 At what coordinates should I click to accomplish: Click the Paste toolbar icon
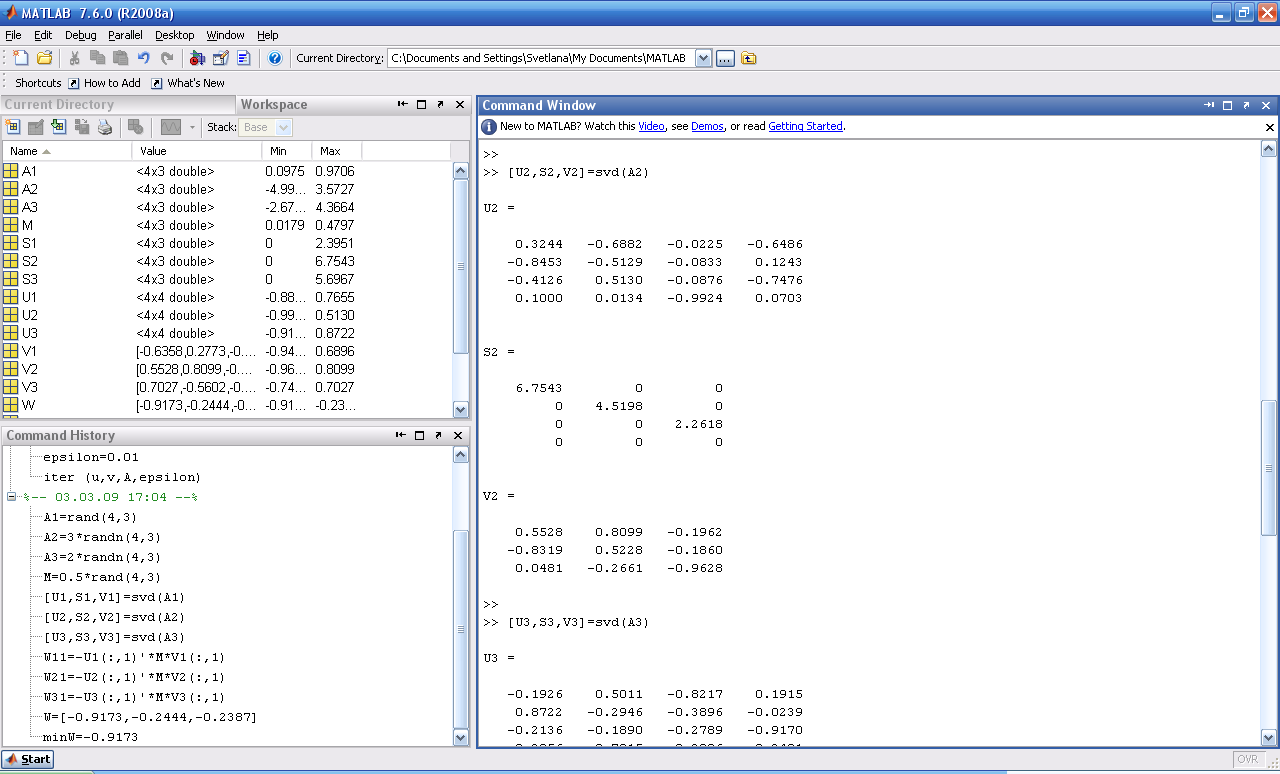[120, 58]
